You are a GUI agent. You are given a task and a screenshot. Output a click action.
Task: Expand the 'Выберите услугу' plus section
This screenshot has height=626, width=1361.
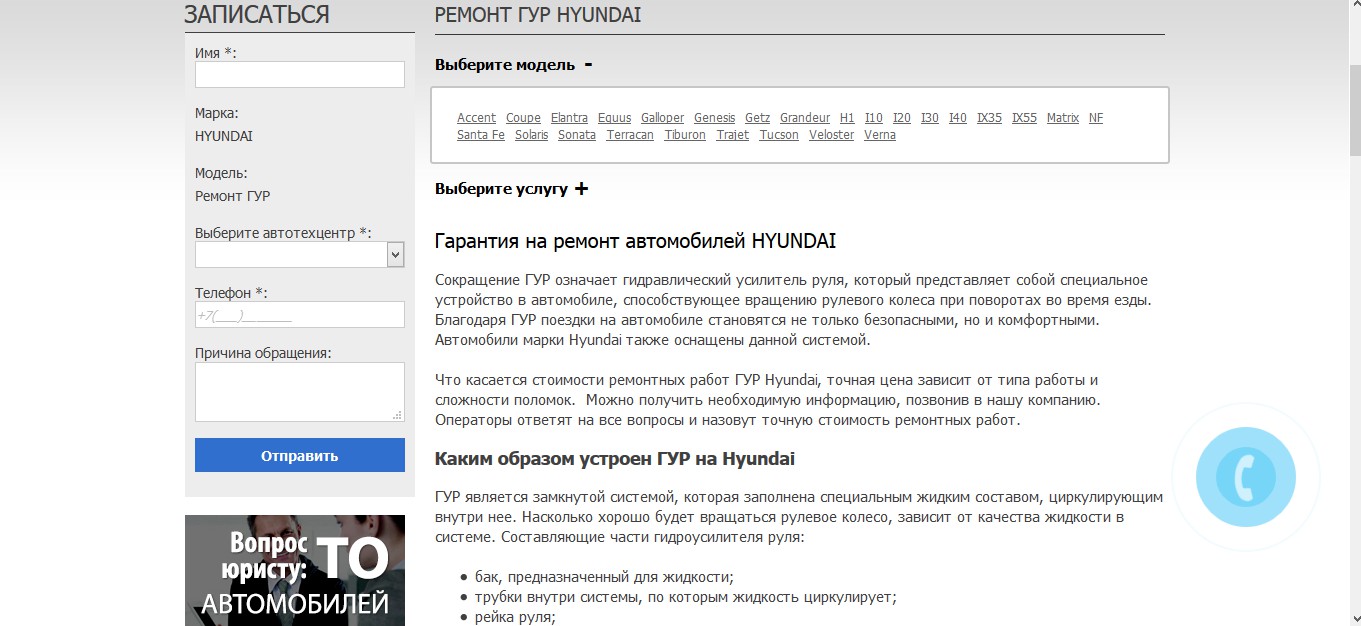tap(582, 189)
